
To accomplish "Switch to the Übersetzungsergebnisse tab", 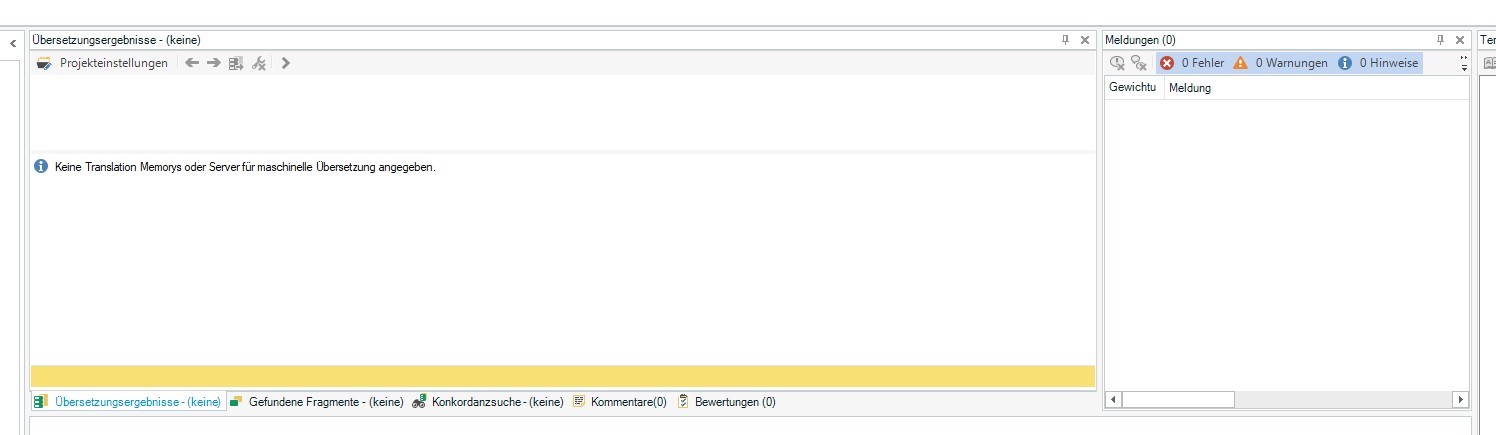I will [128, 402].
